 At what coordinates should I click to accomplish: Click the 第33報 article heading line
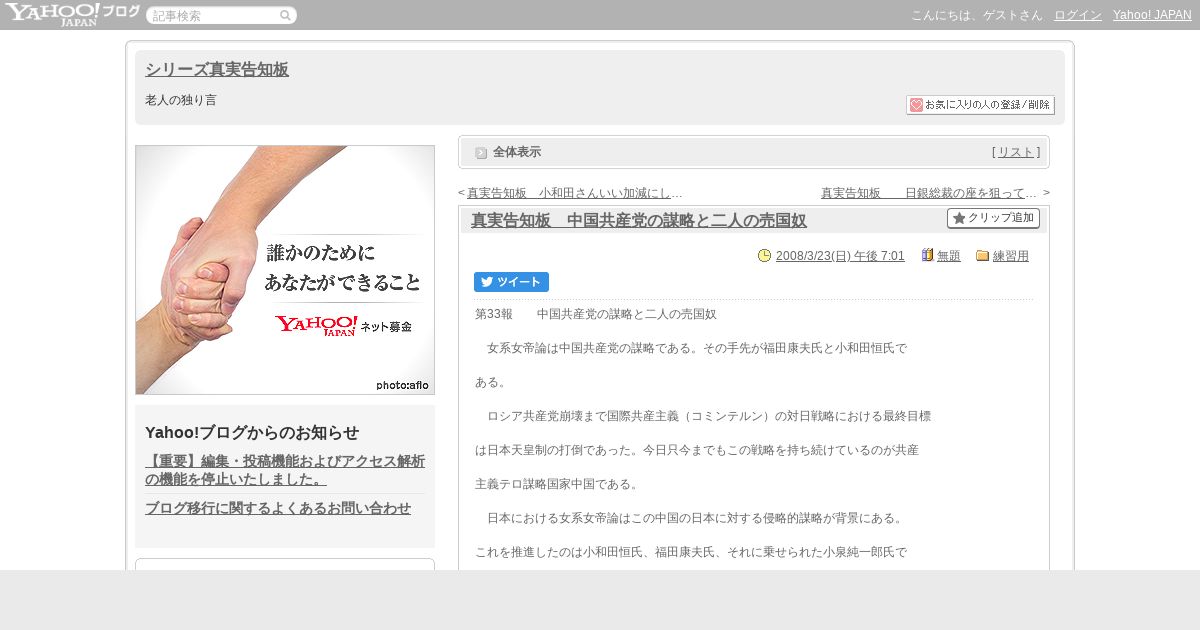(596, 314)
